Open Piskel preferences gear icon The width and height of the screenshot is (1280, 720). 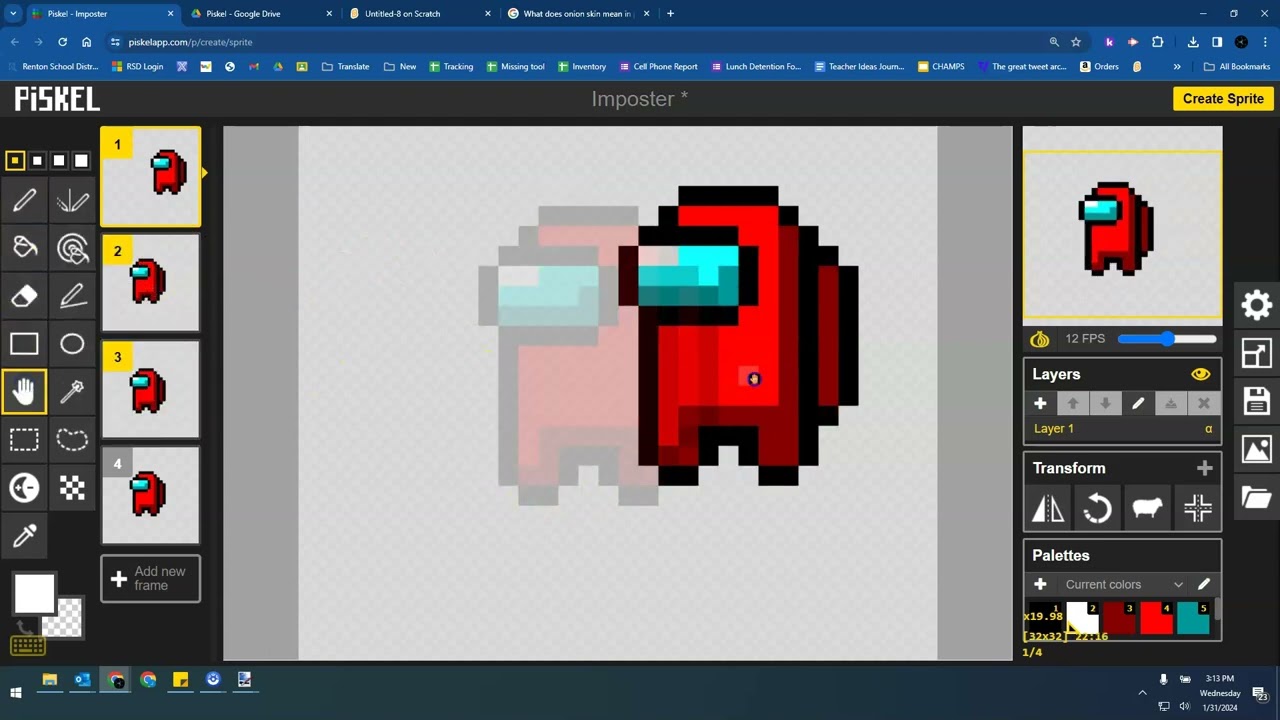click(1257, 305)
